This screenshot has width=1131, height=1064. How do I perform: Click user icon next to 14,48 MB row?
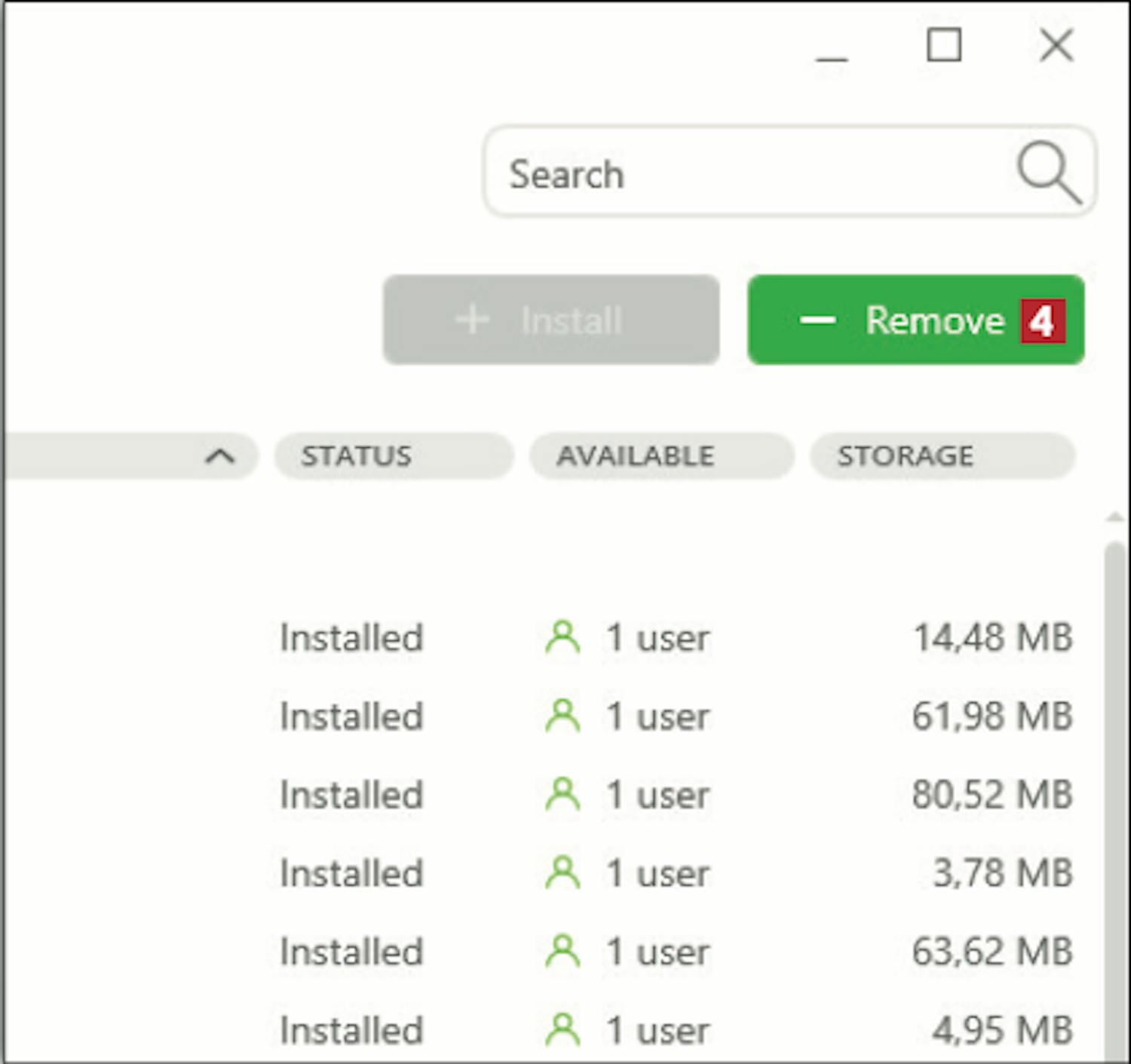click(562, 638)
